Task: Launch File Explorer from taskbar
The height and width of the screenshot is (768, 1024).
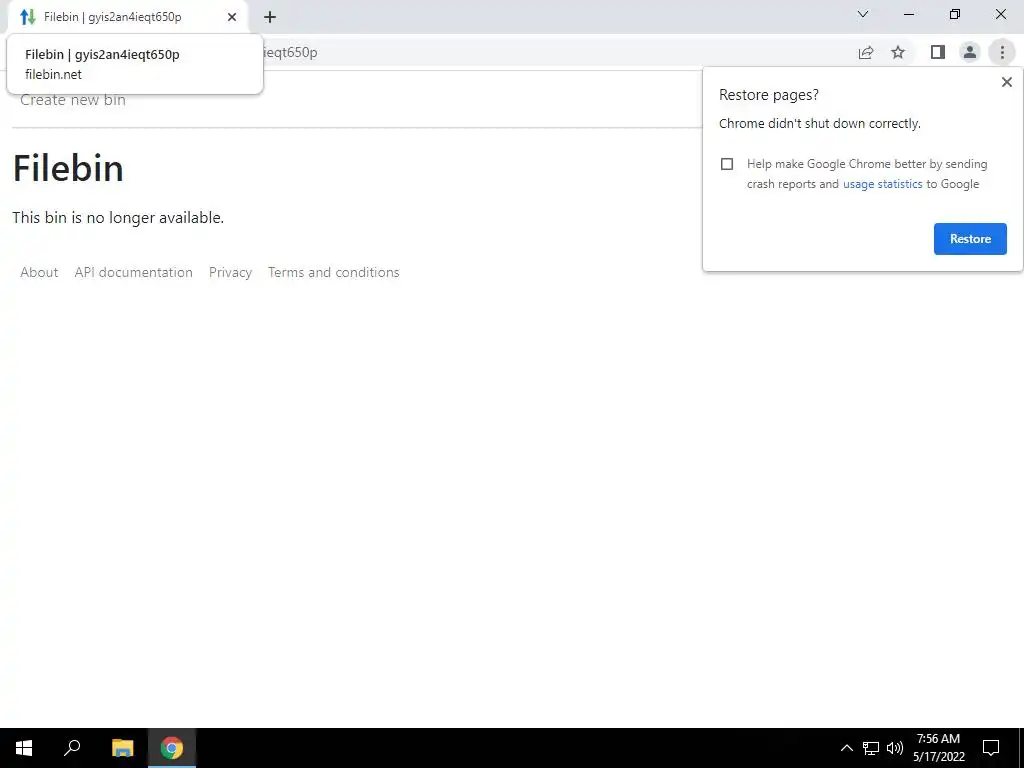Action: click(x=122, y=748)
